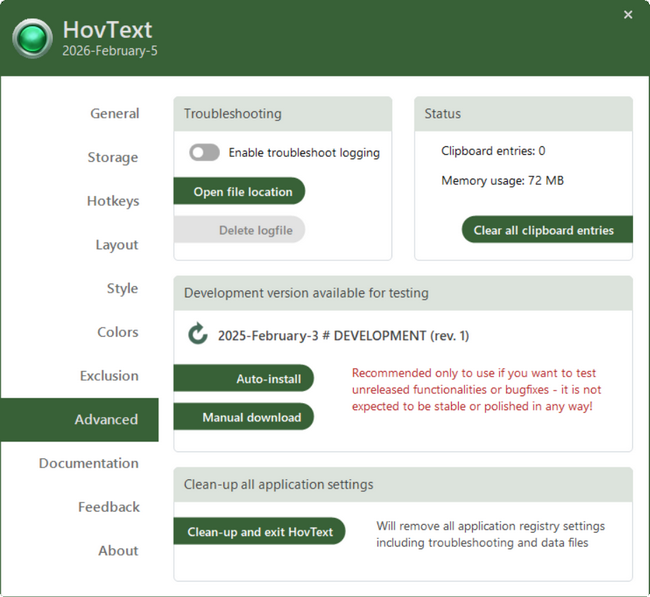
Task: Go to the Hotkeys tab
Action: 112,201
